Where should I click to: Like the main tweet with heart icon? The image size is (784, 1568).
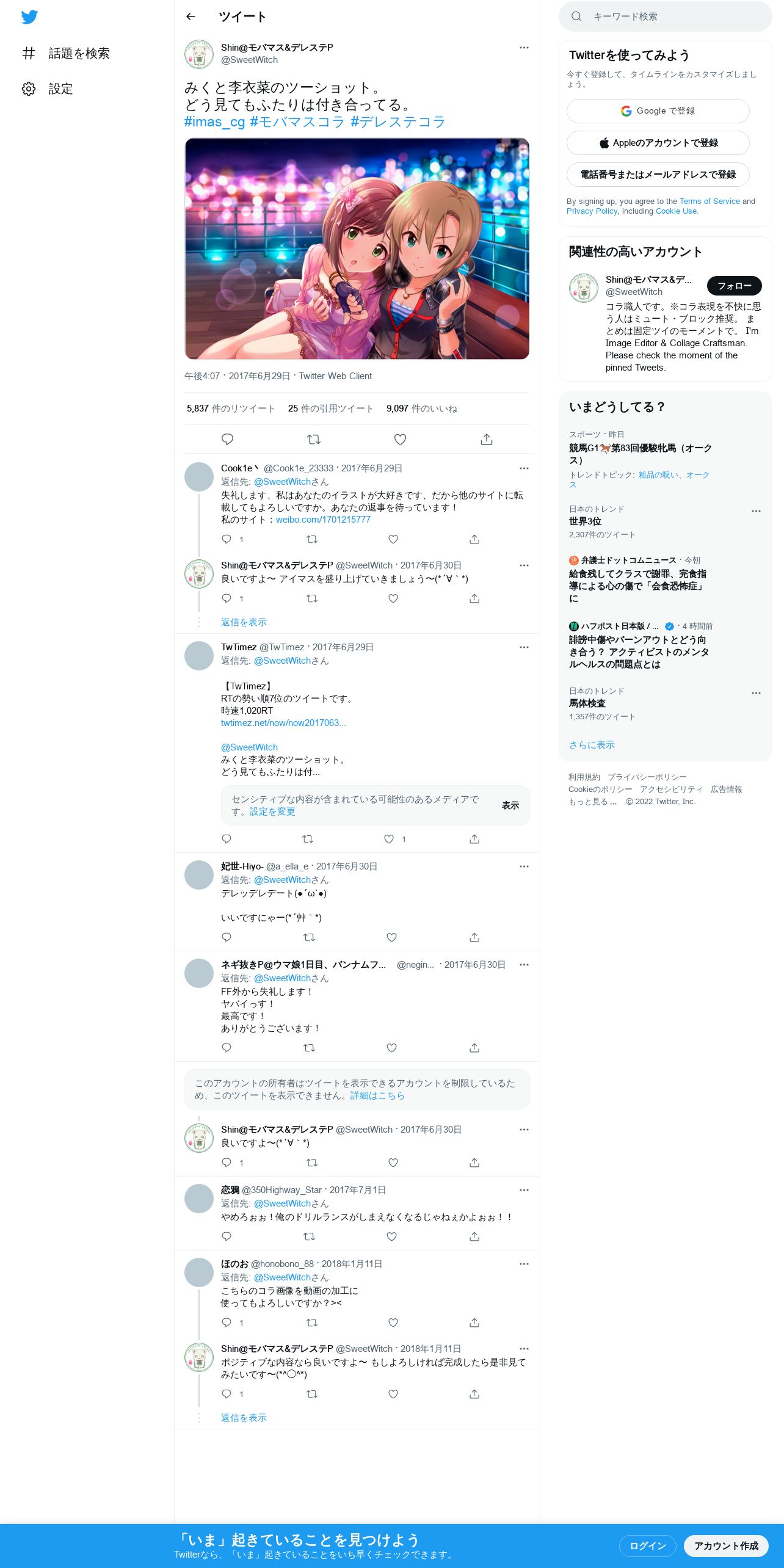click(400, 439)
